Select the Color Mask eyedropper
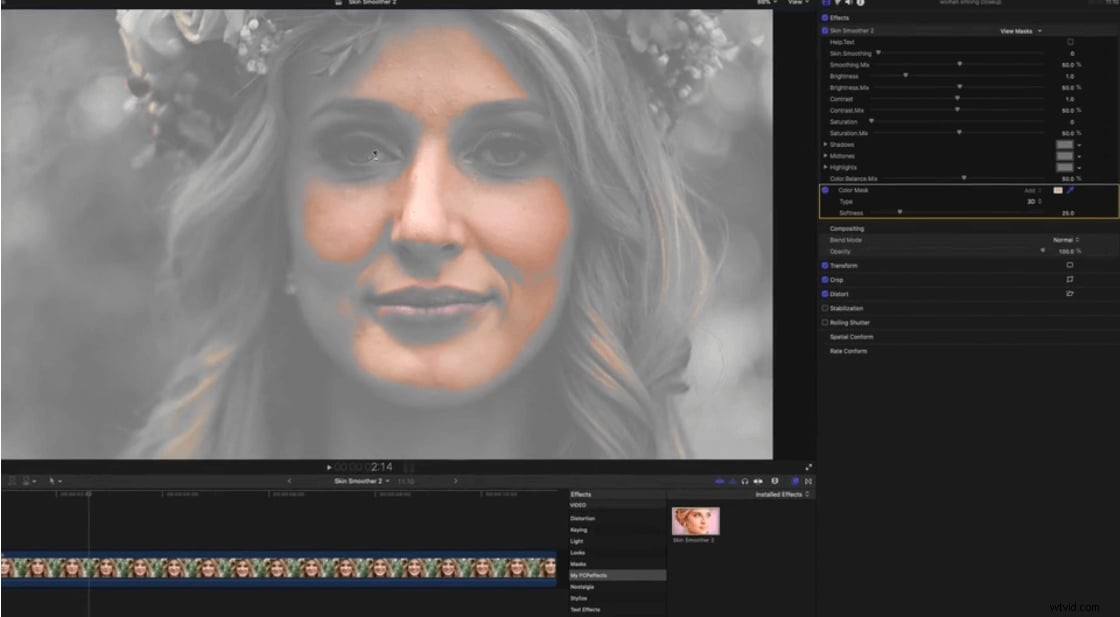The width and height of the screenshot is (1120, 617). pos(1072,190)
